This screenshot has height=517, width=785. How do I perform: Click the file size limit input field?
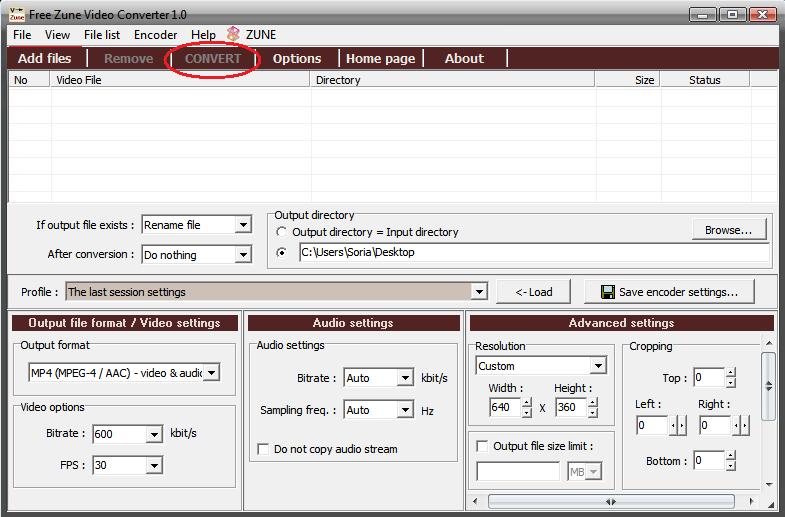point(518,471)
